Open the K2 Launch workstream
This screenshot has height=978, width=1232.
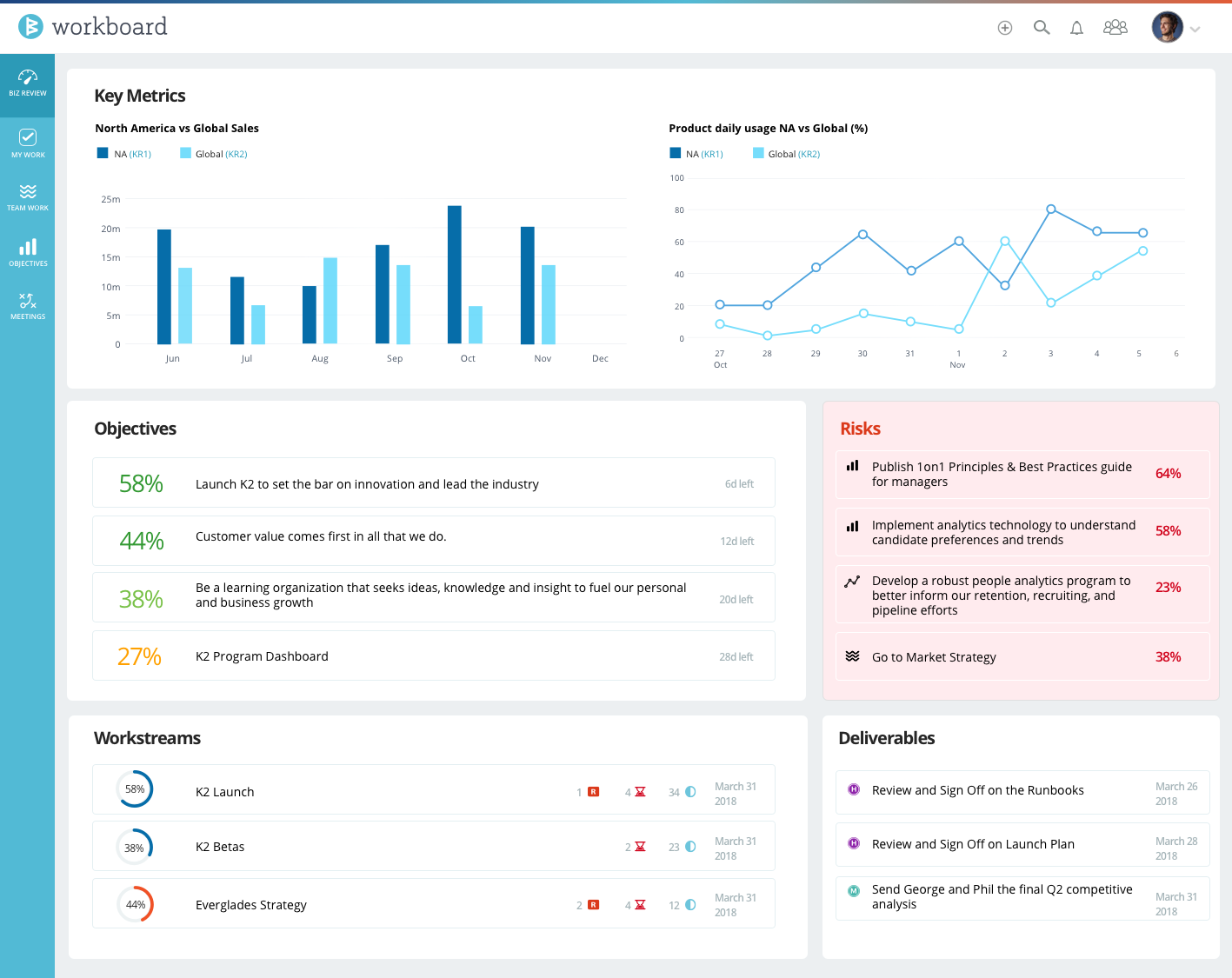pos(224,791)
